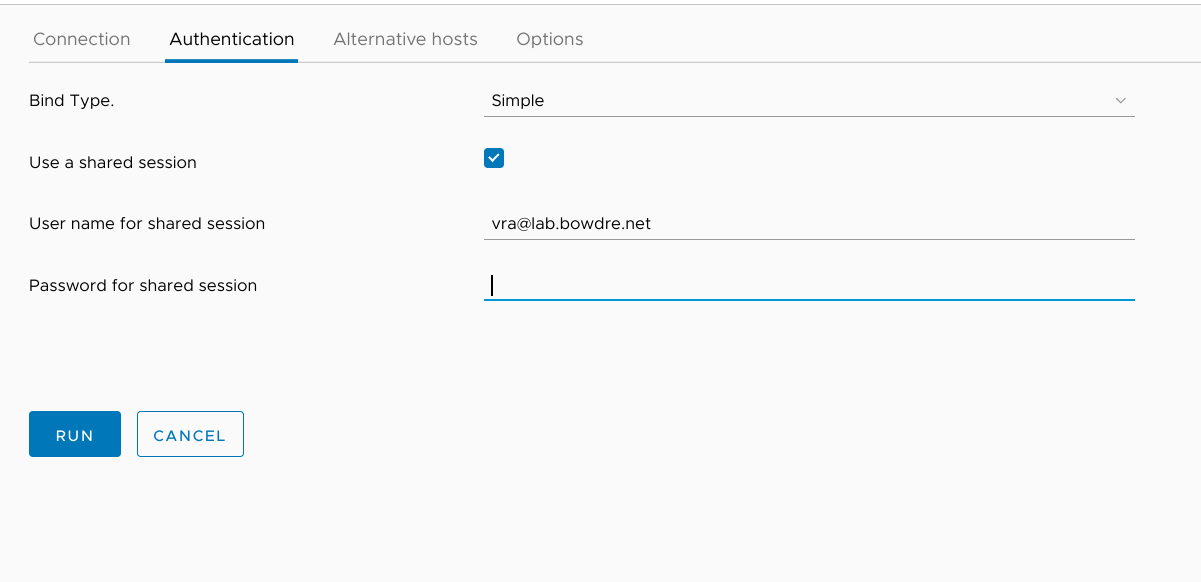
Task: Click the Bind Type dropdown chevron arrow
Action: pos(1120,101)
